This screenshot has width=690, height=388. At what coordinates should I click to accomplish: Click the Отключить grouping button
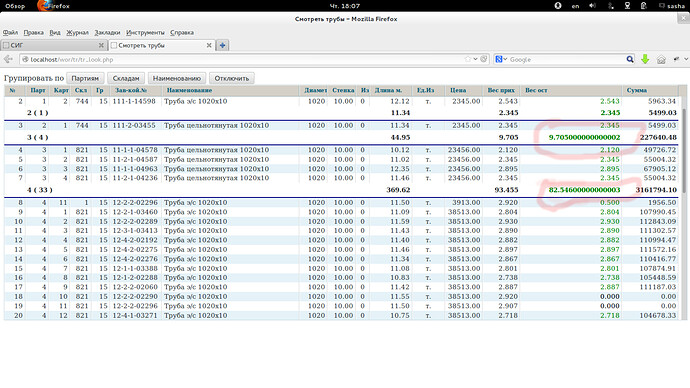231,78
